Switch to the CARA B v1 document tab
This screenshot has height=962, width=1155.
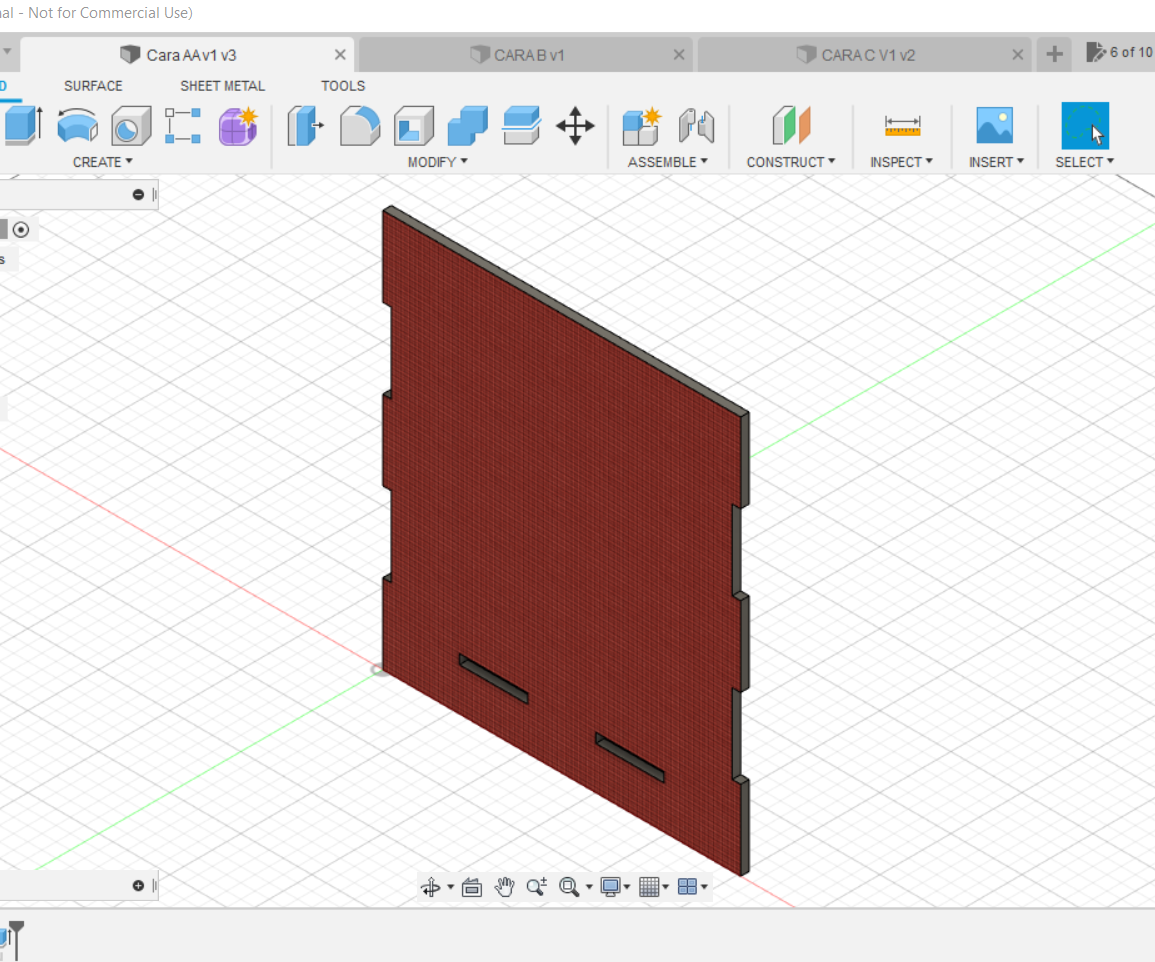[x=529, y=54]
